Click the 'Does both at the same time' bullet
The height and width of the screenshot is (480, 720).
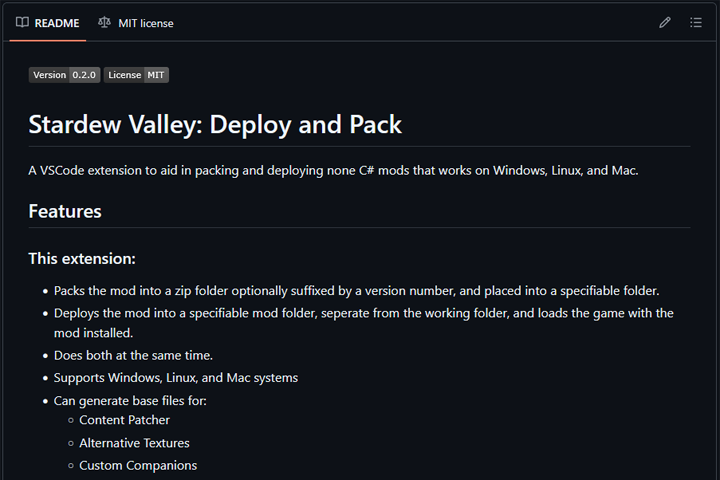point(133,355)
